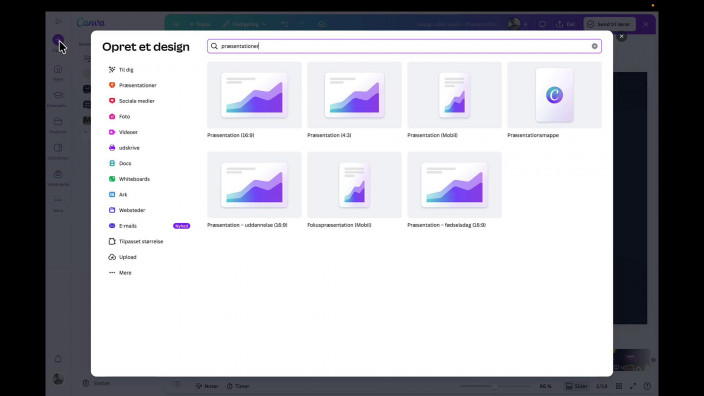Select the Videoer category icon

112,132
